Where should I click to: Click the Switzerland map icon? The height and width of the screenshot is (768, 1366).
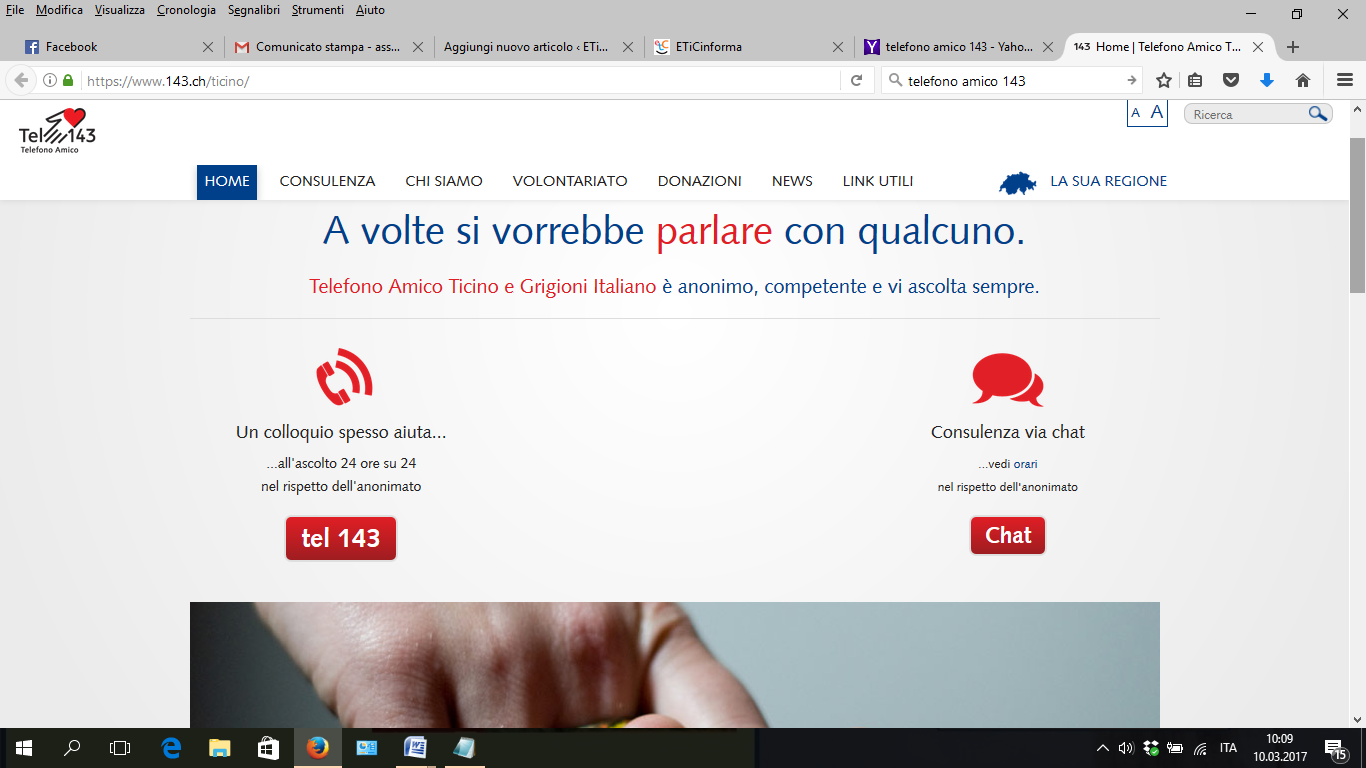pos(1017,182)
